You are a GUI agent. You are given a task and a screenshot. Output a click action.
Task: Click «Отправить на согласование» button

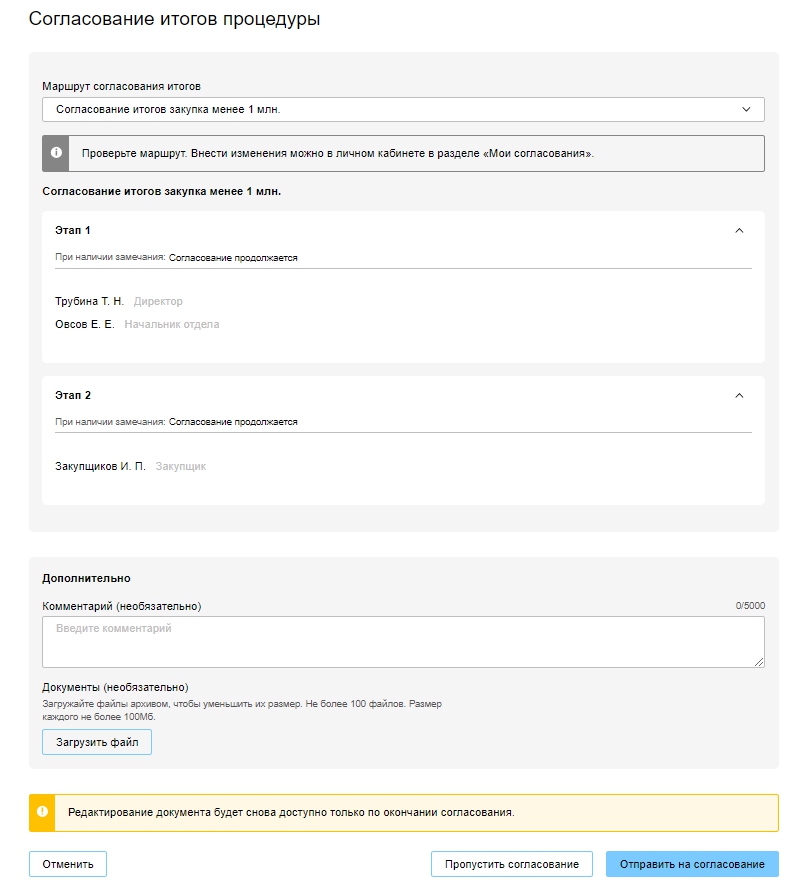tap(691, 864)
